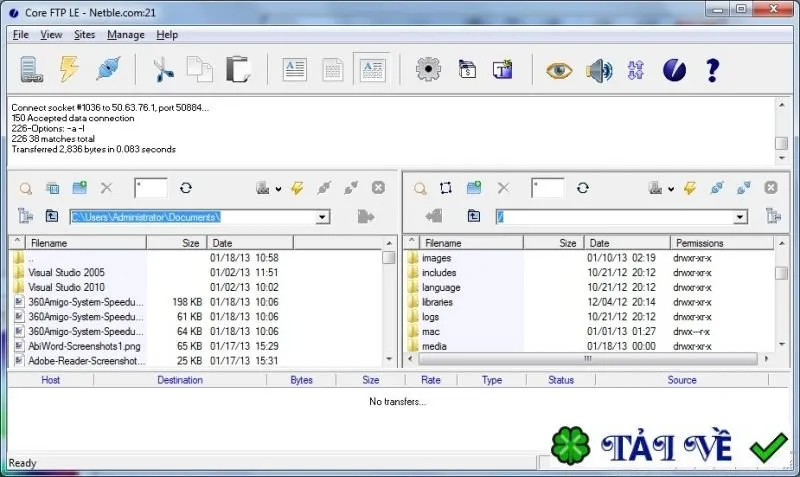Click the log pane scroll down arrow
Viewport: 800px width, 477px height.
782,158
